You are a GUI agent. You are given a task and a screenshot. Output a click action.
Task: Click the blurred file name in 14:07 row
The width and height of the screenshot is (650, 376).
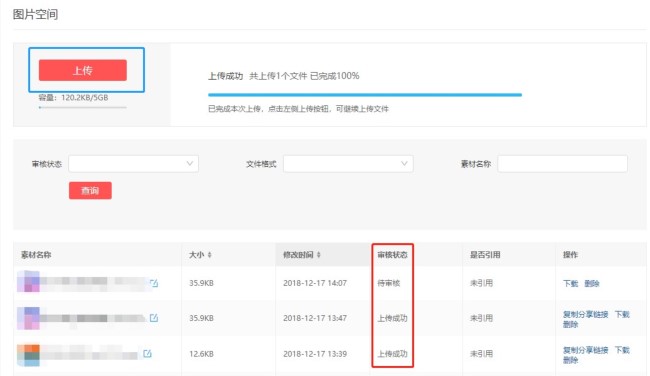[x=95, y=281]
